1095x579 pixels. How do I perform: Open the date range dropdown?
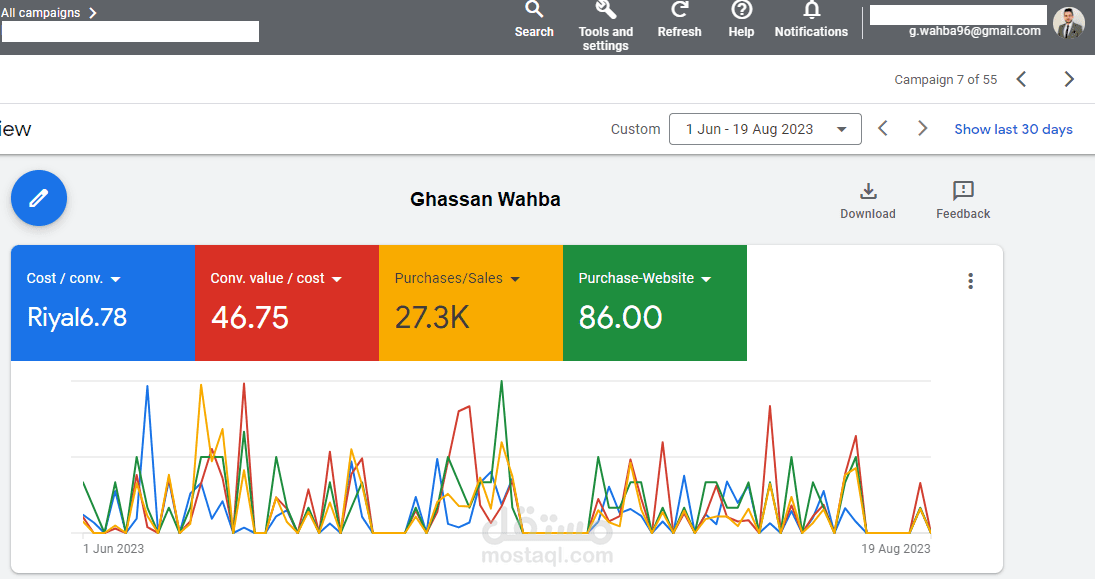pos(765,129)
